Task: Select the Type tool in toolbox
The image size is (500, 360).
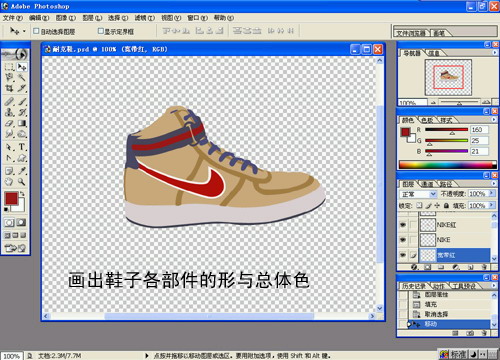Action: (x=22, y=147)
